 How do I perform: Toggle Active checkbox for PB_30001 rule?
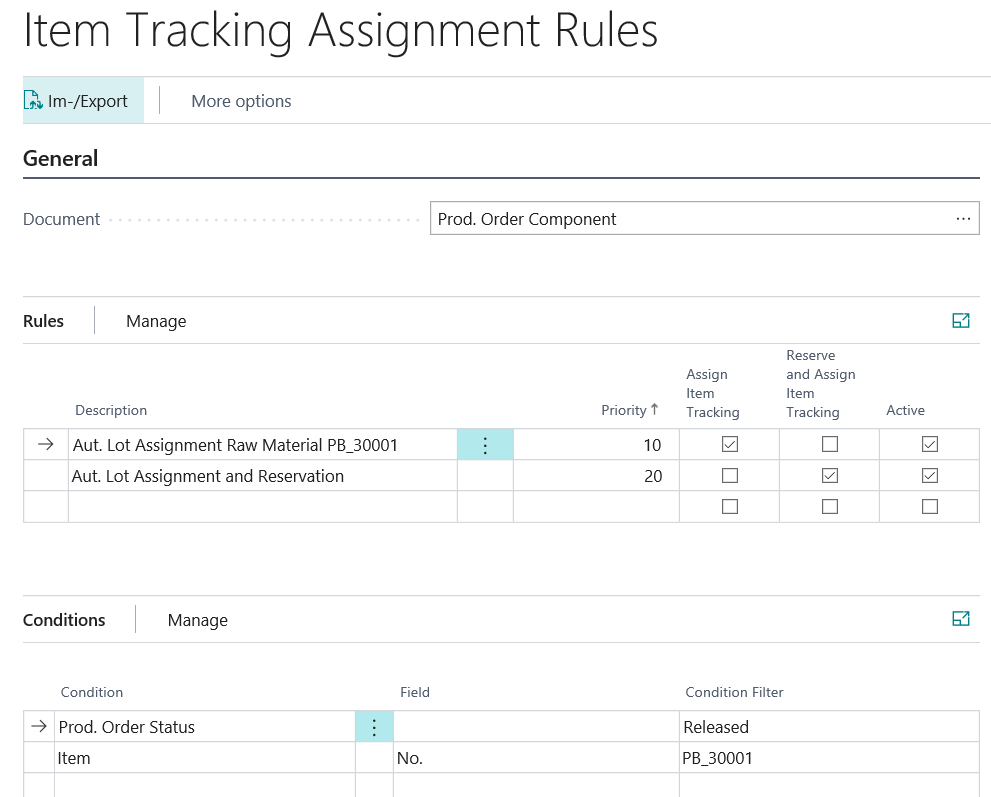click(x=930, y=444)
